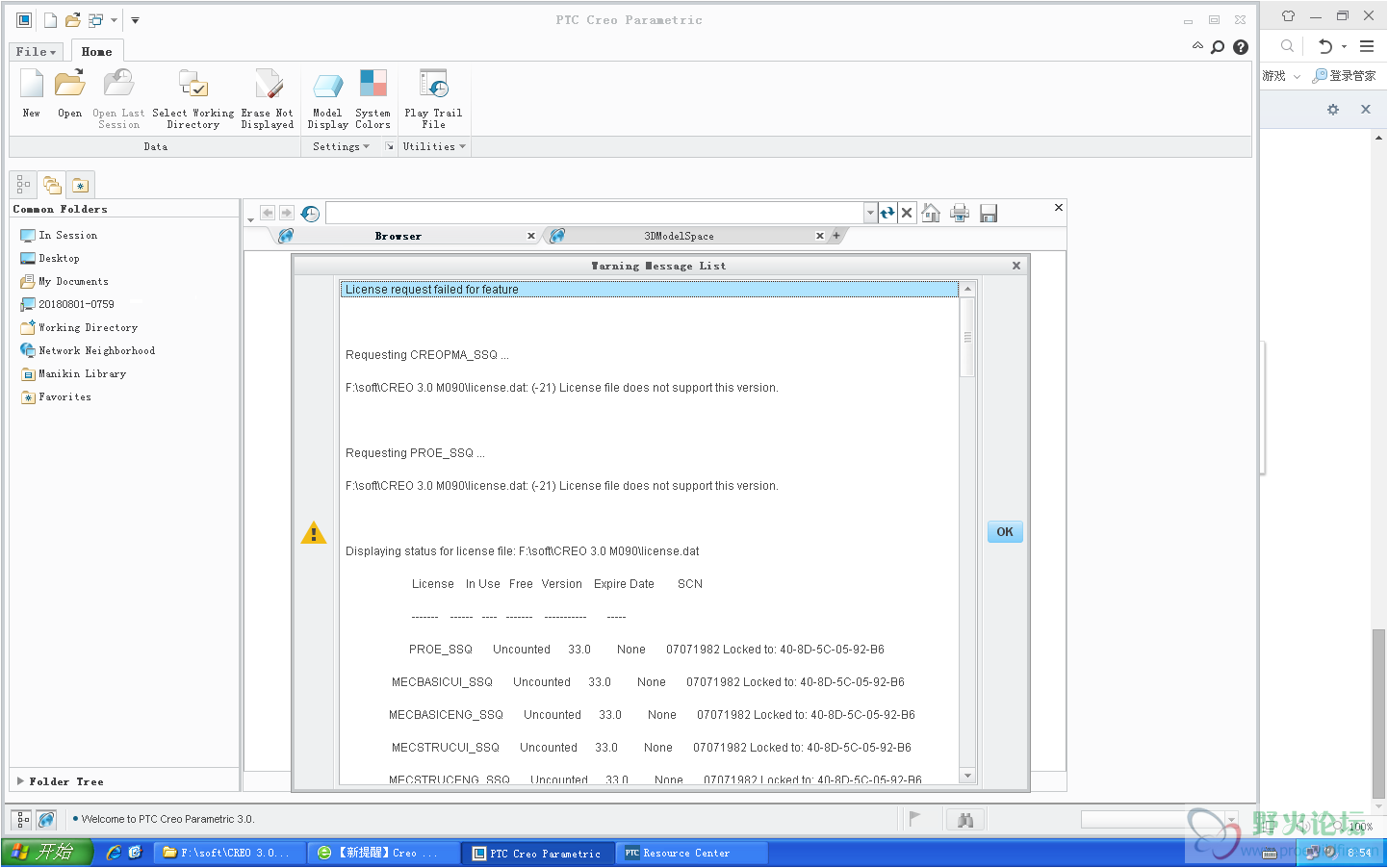This screenshot has width=1388, height=868.
Task: Click the browser print icon
Action: [x=960, y=213]
